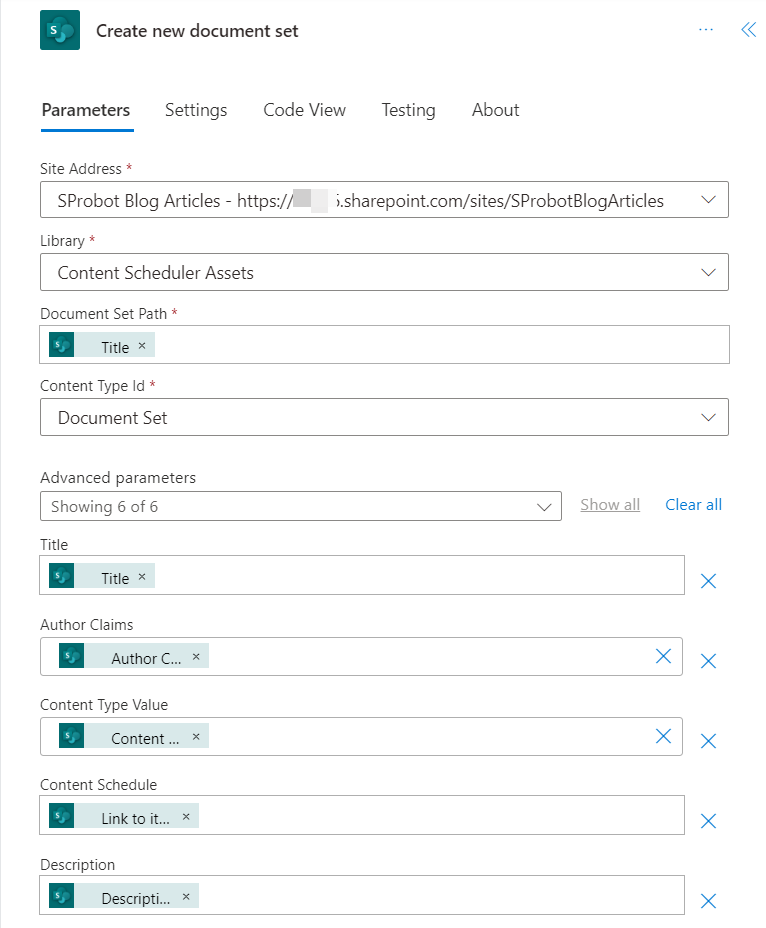Select the Link to it... dynamic content token
This screenshot has width=766, height=928.
[x=124, y=817]
